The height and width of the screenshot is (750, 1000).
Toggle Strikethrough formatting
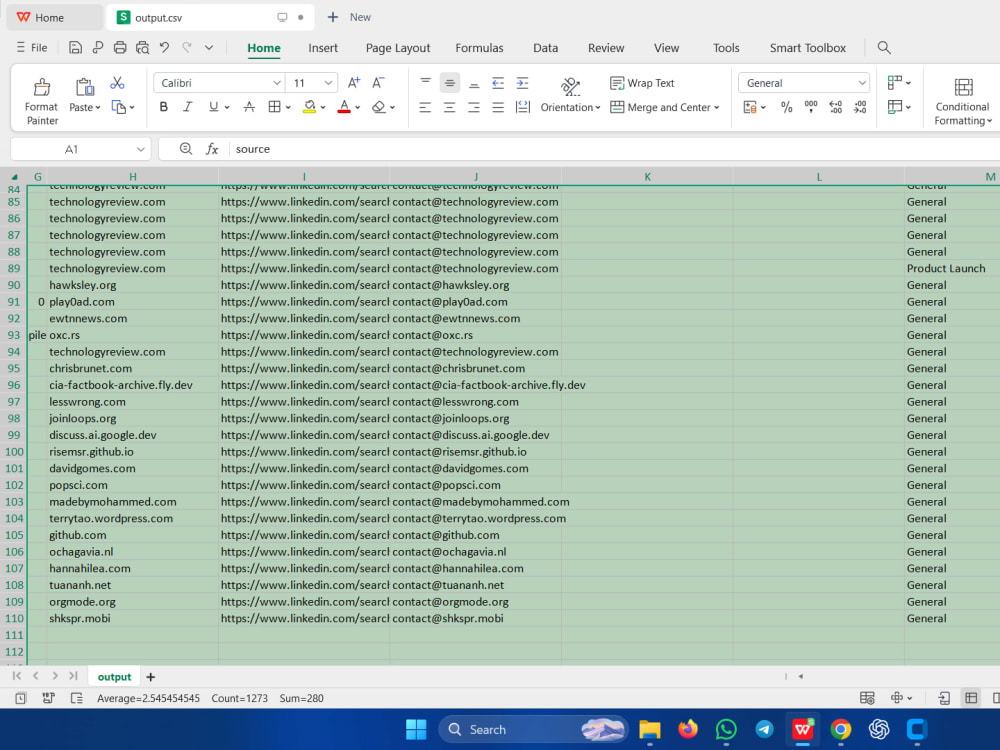click(249, 107)
